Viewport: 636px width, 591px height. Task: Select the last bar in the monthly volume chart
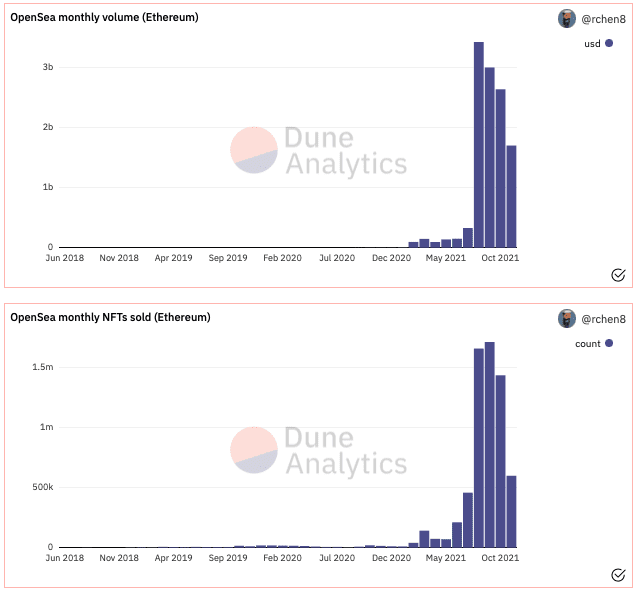(512, 196)
